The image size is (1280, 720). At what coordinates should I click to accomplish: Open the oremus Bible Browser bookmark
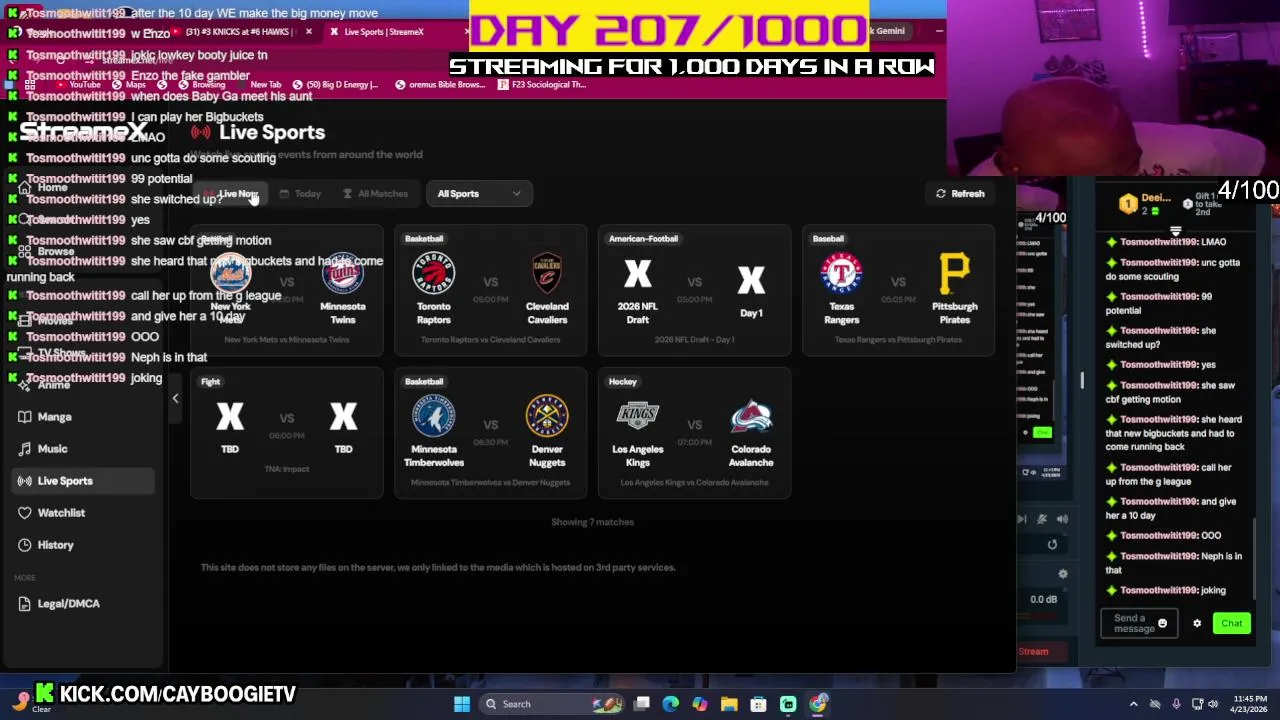(440, 85)
